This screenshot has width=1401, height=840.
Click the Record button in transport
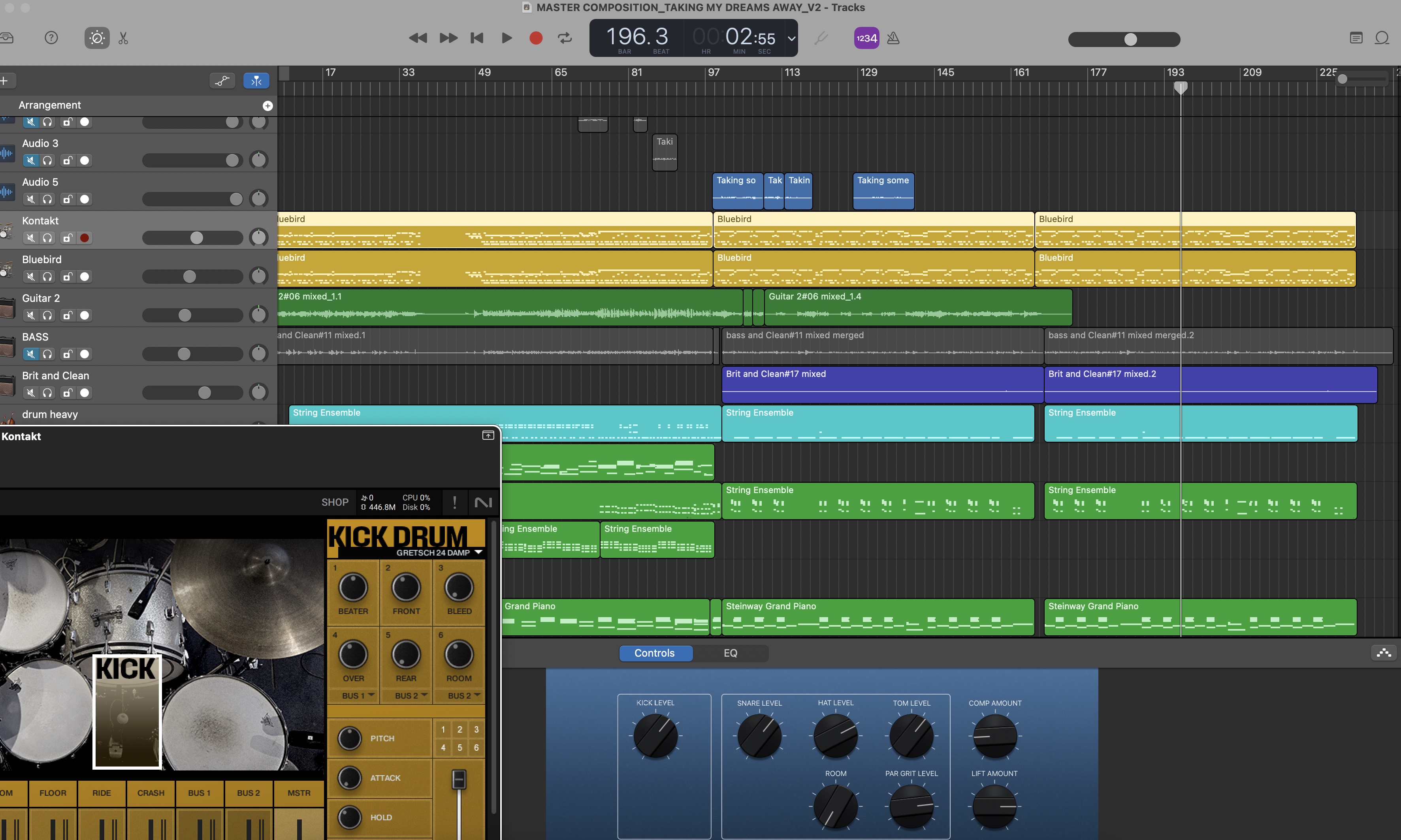(535, 38)
